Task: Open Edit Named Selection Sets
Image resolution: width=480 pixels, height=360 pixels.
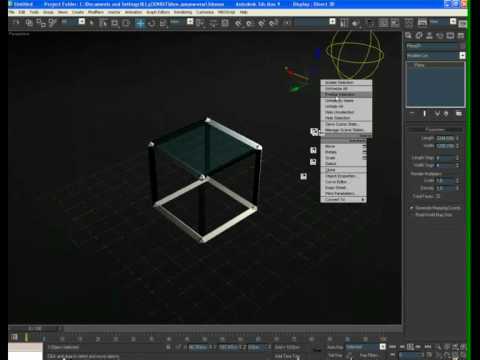Action: tap(287, 23)
